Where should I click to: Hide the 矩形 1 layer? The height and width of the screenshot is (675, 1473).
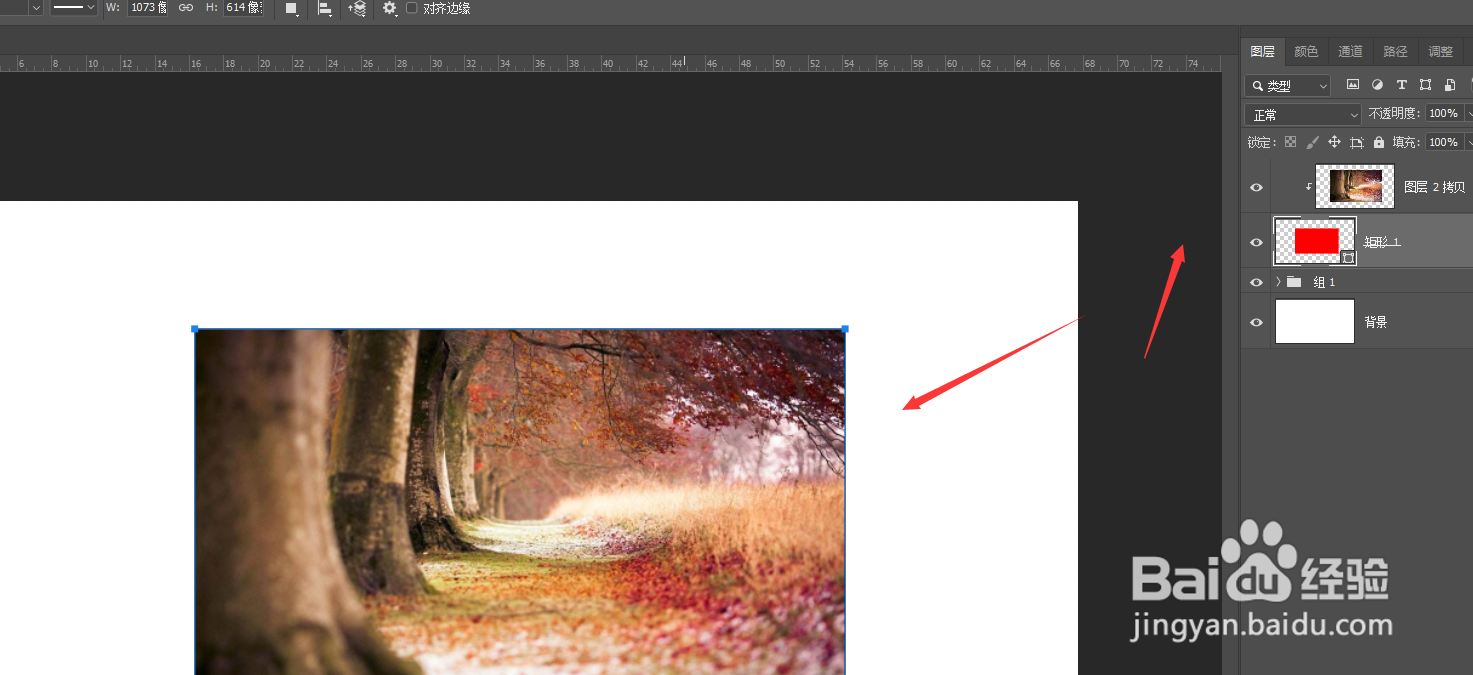pos(1257,242)
